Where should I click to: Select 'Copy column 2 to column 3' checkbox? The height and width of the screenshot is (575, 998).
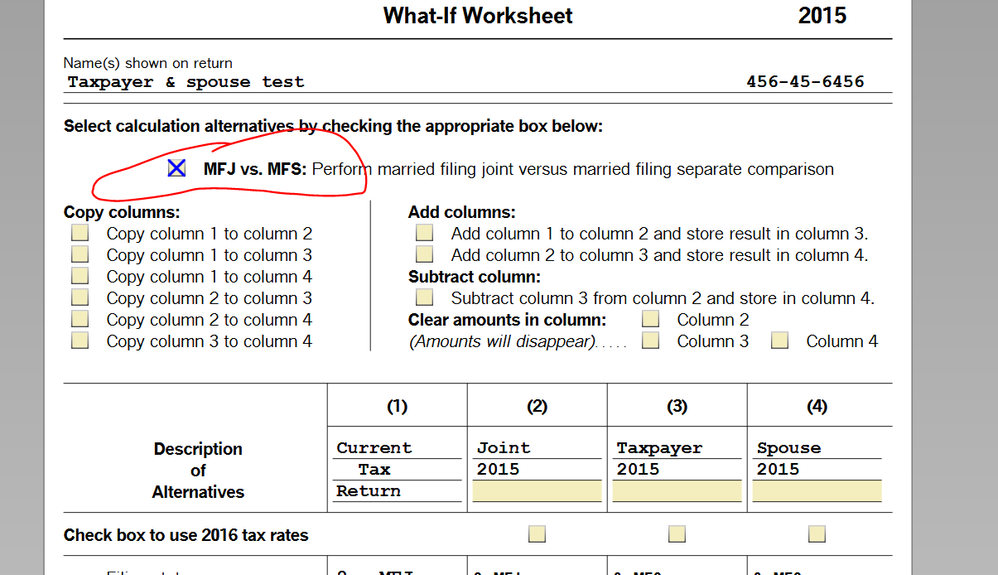pyautogui.click(x=80, y=298)
